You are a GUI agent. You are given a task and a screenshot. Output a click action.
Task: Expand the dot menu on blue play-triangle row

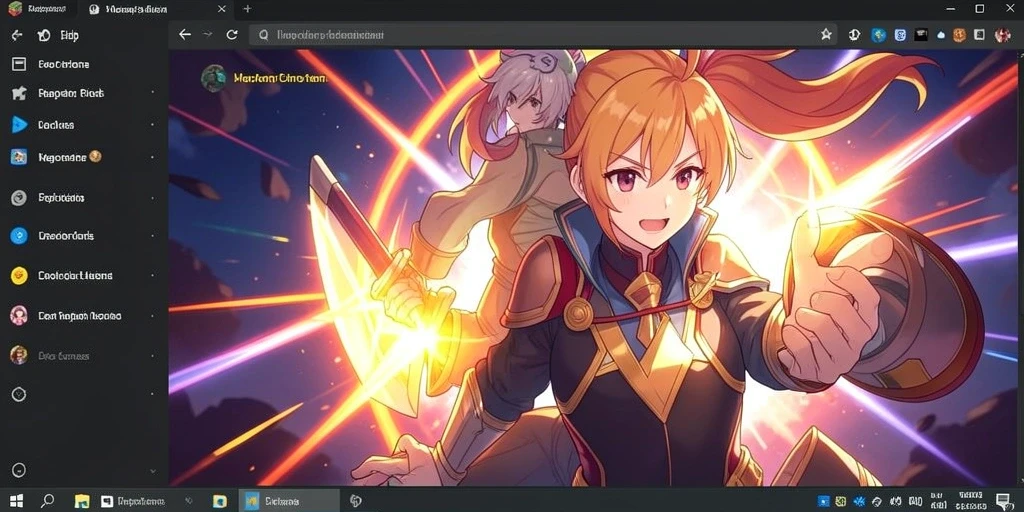pos(153,125)
